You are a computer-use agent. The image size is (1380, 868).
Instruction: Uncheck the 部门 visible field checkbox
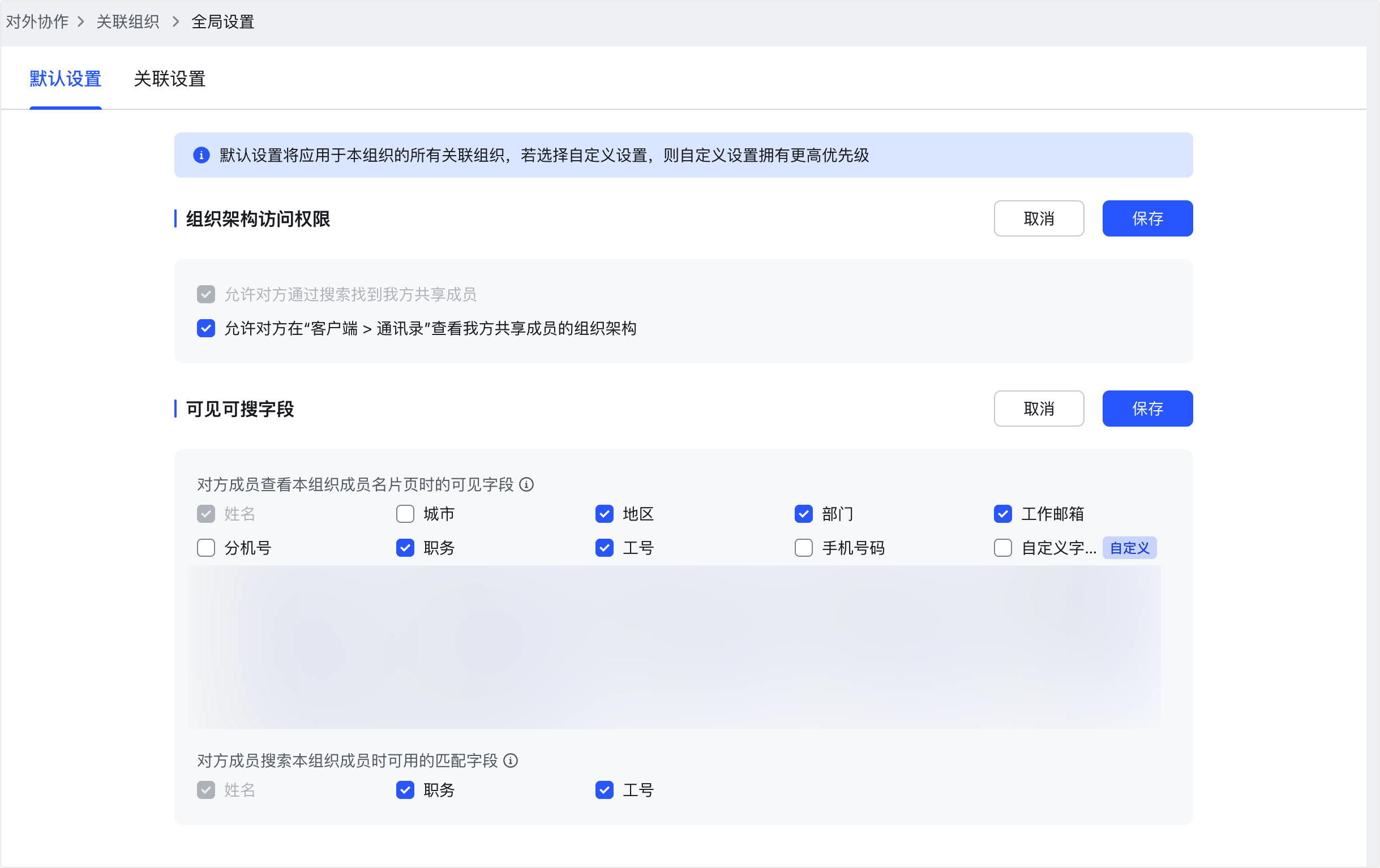point(803,514)
